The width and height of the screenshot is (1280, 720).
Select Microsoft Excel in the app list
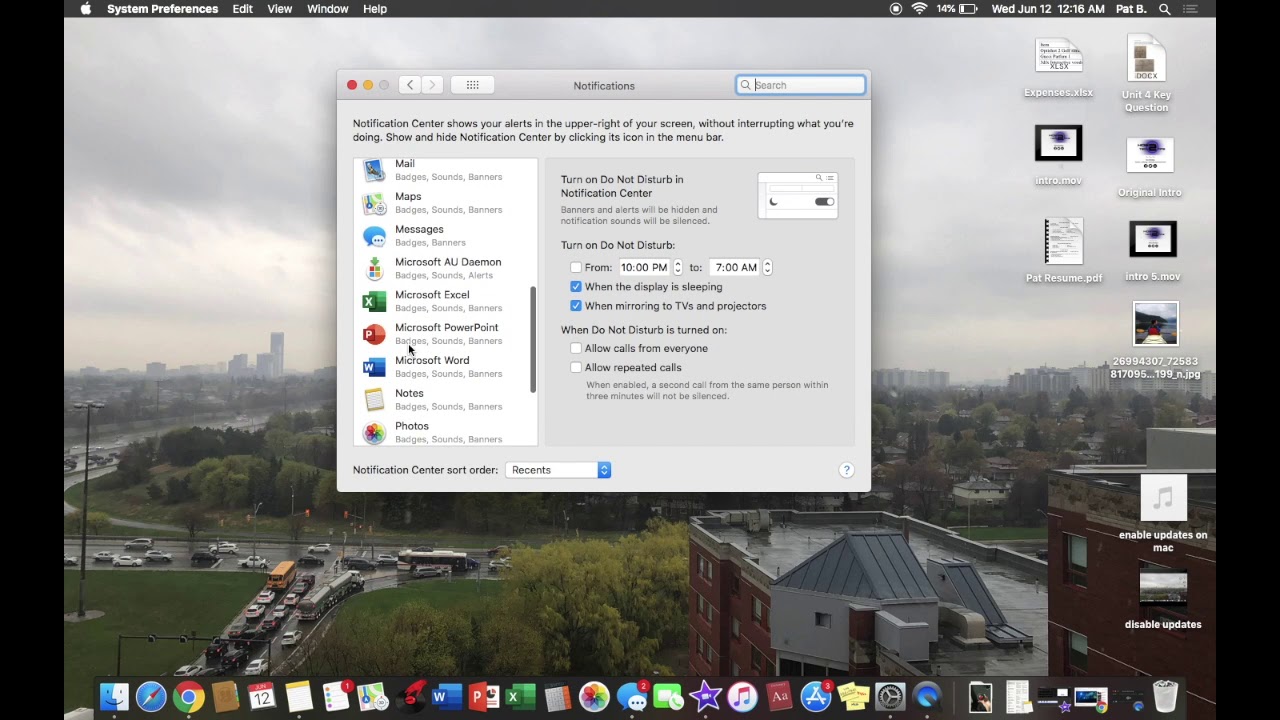[445, 301]
